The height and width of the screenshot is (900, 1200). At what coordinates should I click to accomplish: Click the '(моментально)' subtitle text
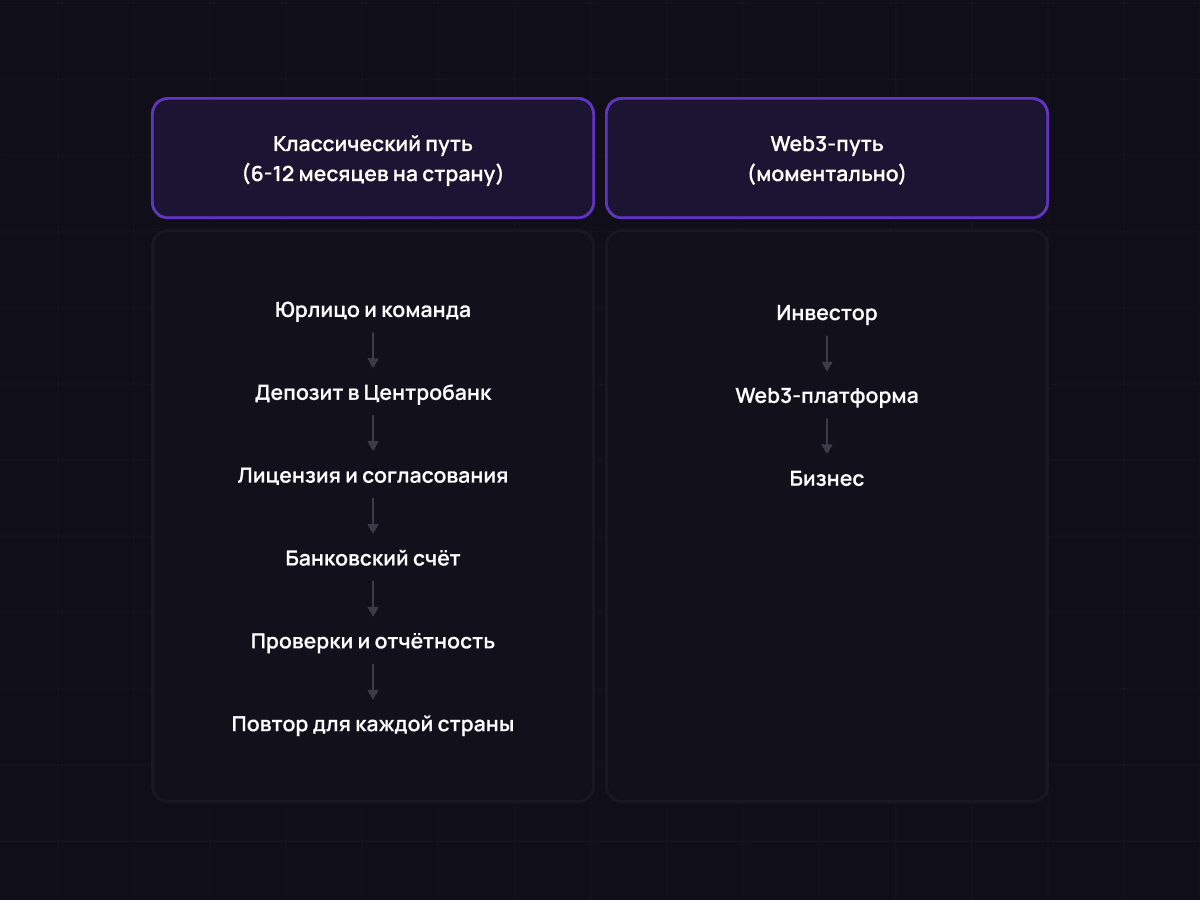click(826, 174)
